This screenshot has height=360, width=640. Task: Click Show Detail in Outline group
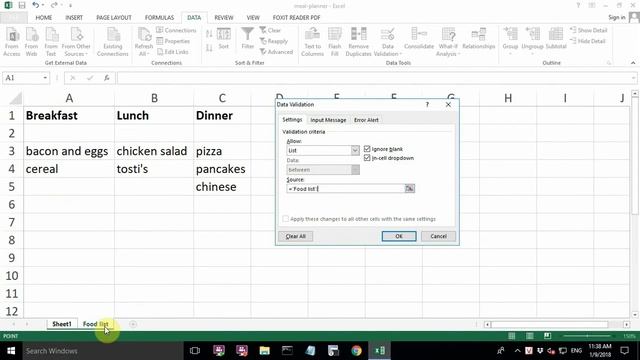[589, 30]
